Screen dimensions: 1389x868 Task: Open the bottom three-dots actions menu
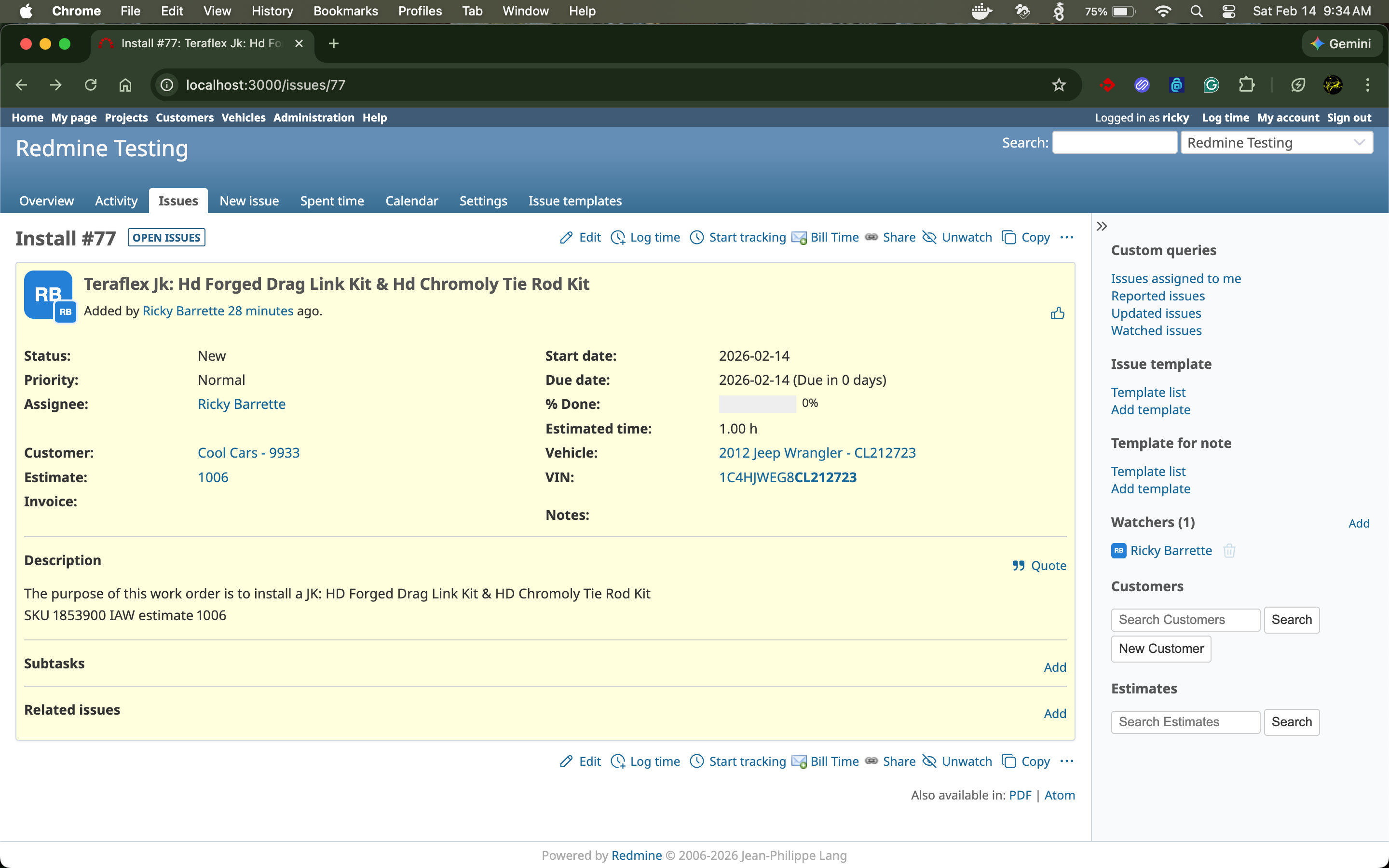1066,761
